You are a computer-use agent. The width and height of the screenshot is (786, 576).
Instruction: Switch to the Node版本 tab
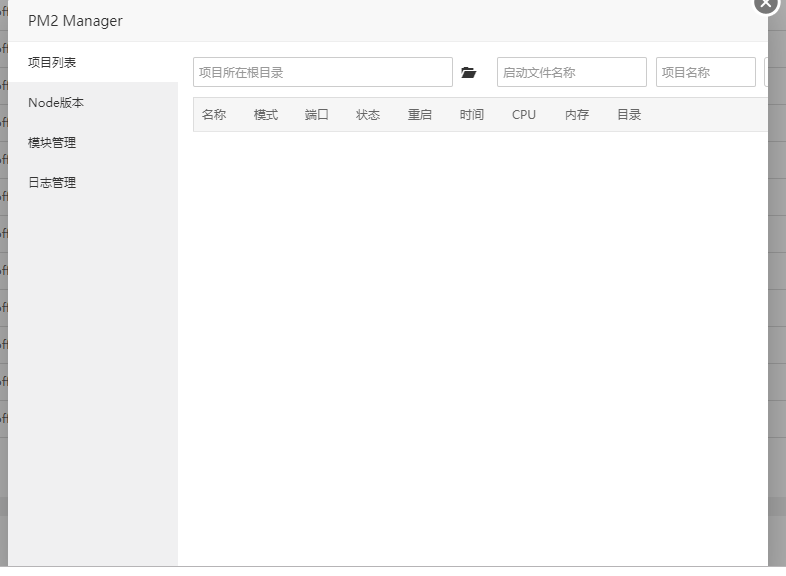[93, 102]
